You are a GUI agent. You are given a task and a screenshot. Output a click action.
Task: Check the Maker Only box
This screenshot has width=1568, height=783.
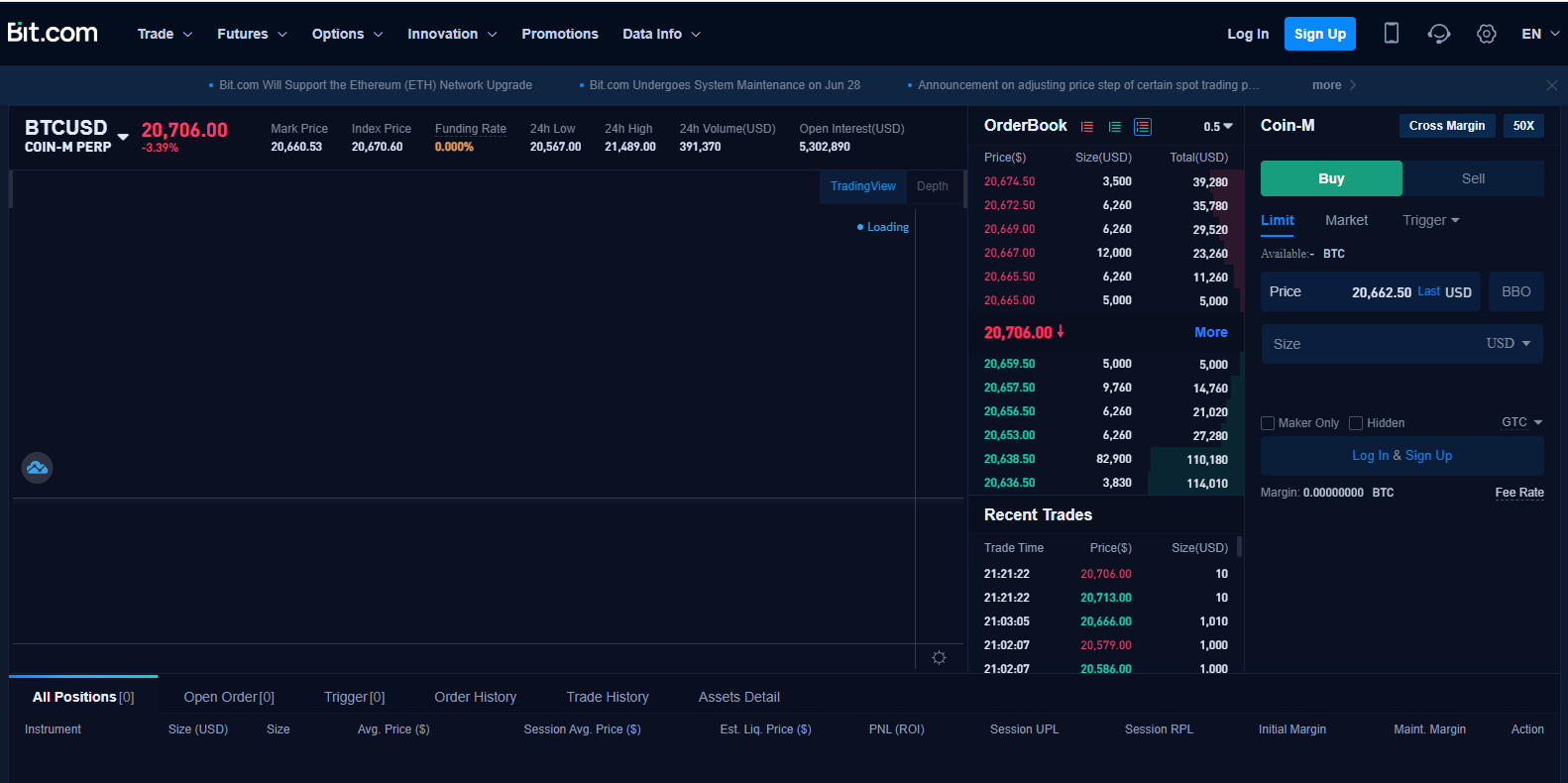tap(1268, 423)
